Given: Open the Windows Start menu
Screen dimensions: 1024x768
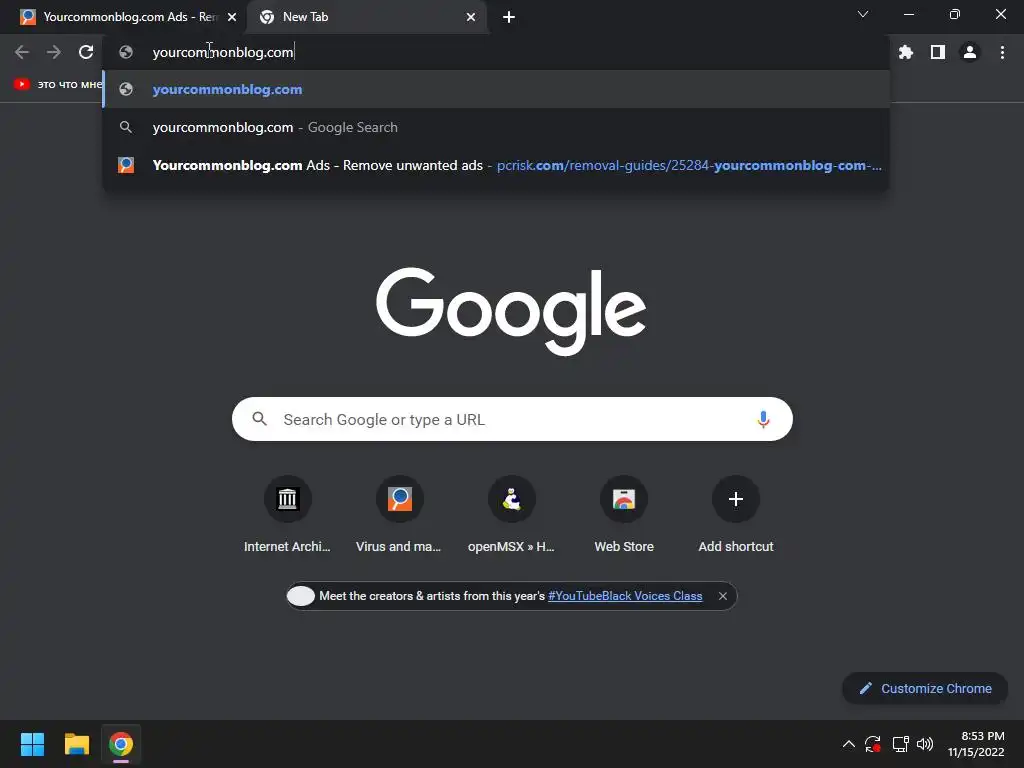Looking at the screenshot, I should coord(32,744).
